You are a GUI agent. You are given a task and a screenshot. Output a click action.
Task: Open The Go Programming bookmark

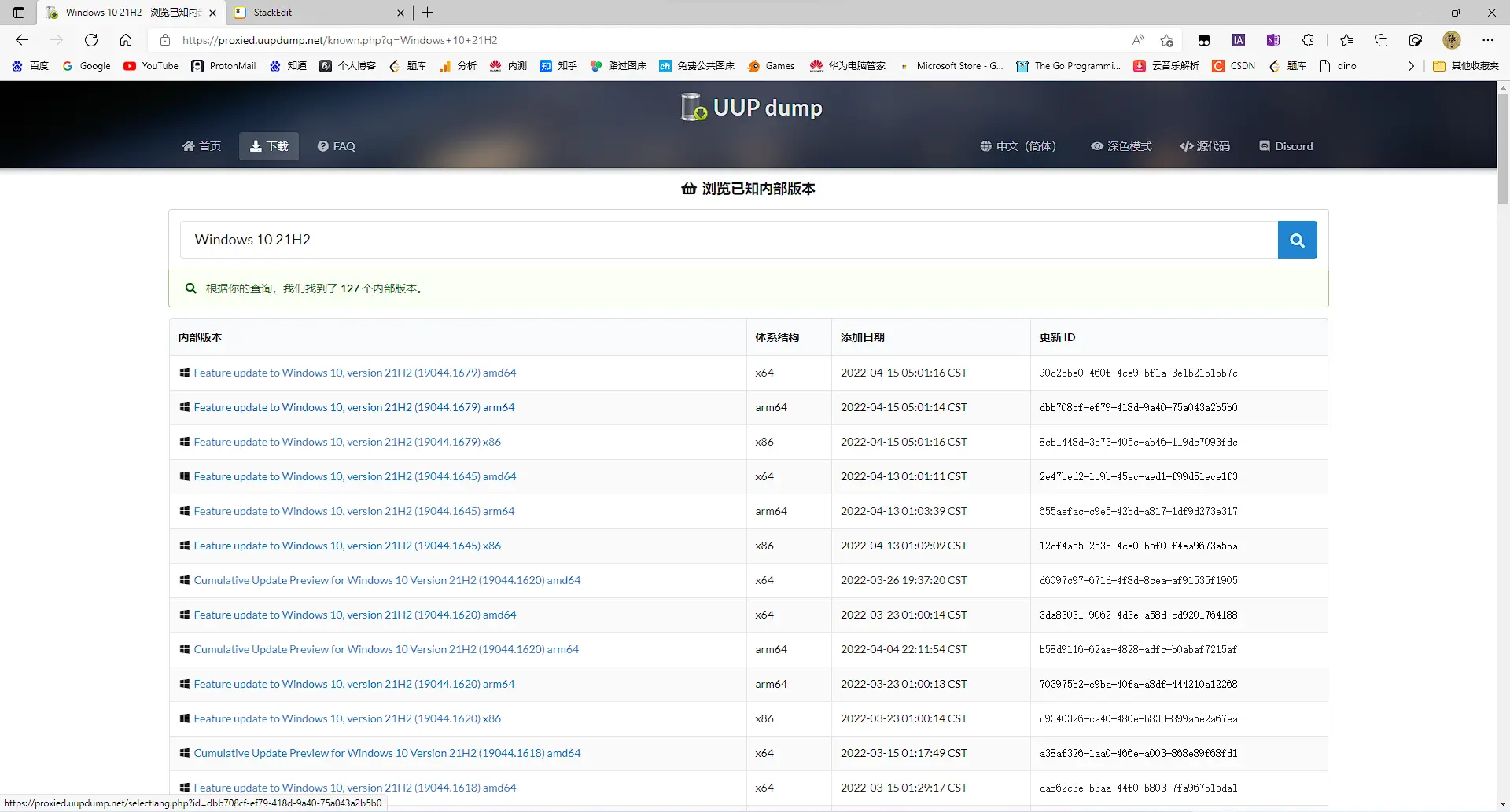coord(1069,66)
